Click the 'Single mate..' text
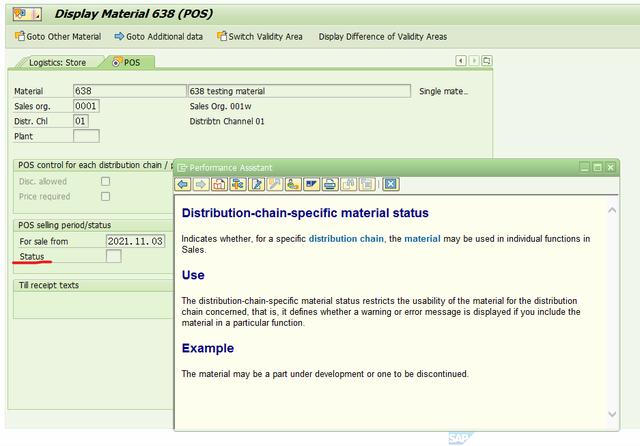 tap(443, 91)
